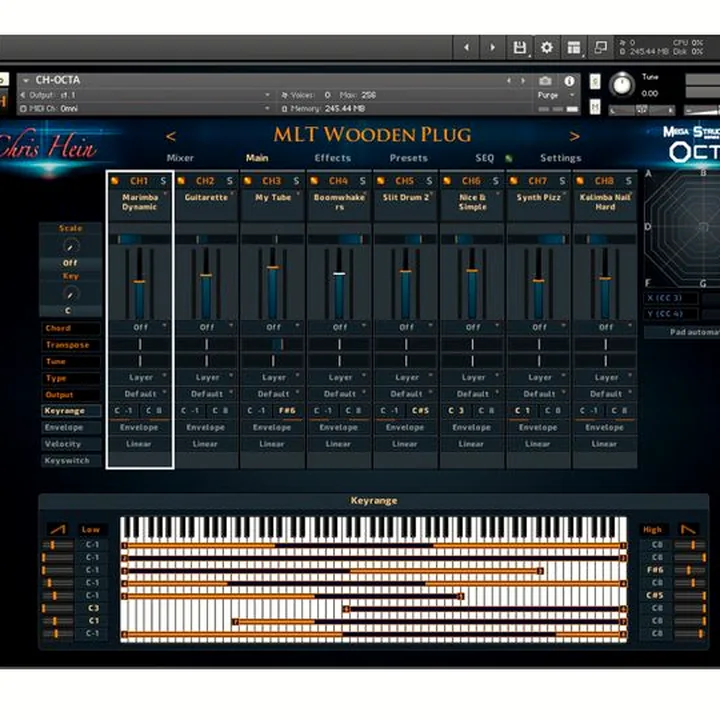Turn the Key knob
The width and height of the screenshot is (720, 720).
pyautogui.click(x=70, y=294)
